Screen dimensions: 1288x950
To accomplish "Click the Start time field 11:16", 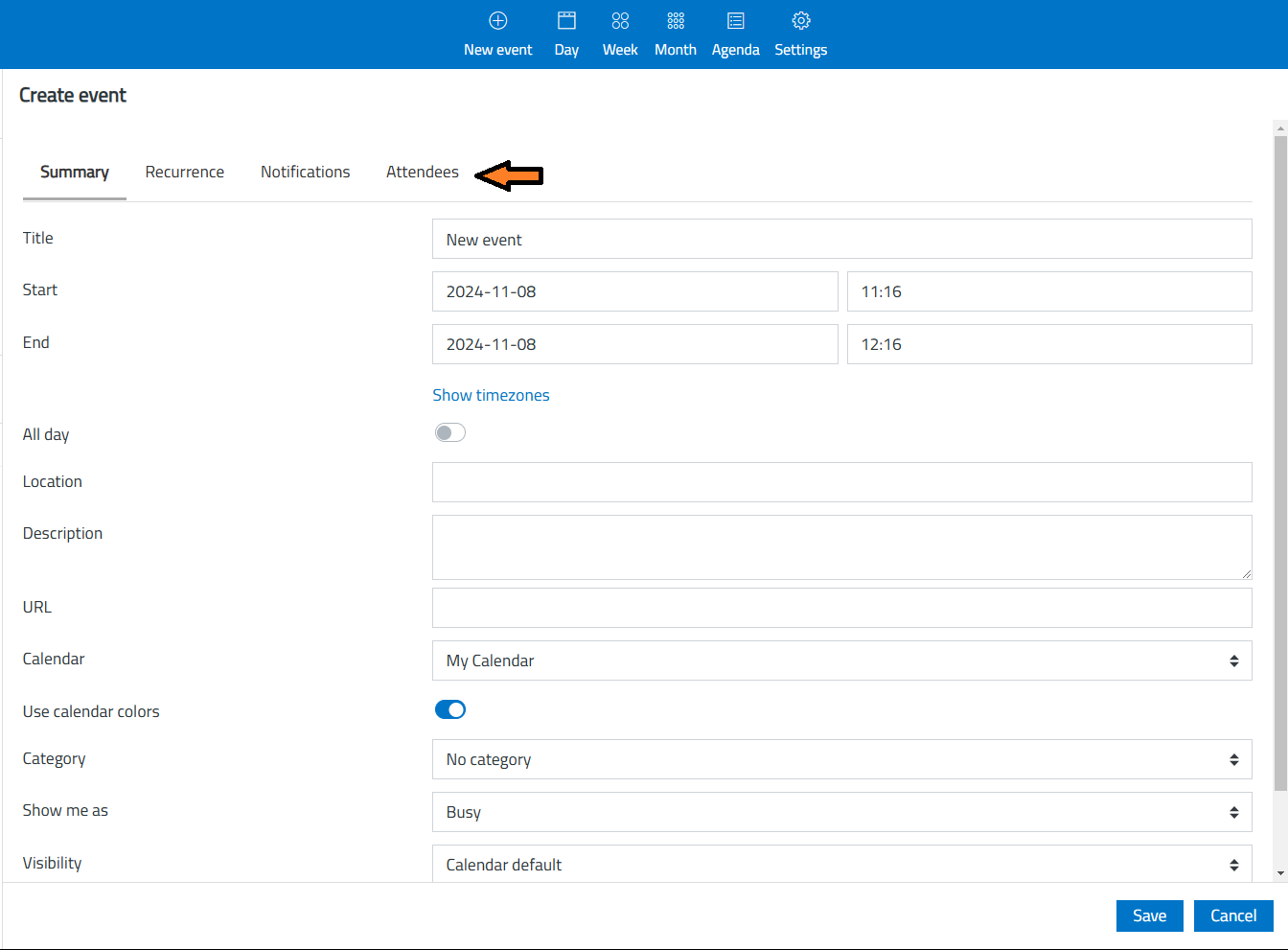I will 1049,291.
